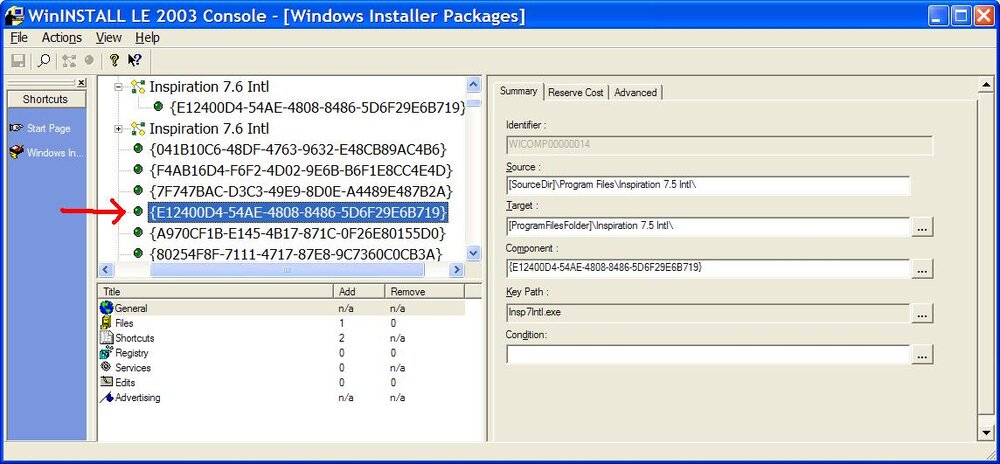The image size is (1000, 464).
Task: Click green dot beside {7F747BAC-D3C3-49E9-8D0E-A4489E487B2A}
Action: click(138, 191)
